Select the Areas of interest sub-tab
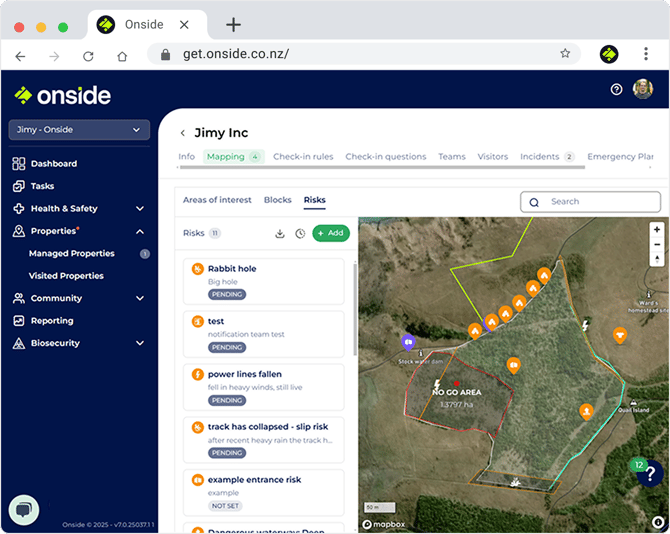 [217, 200]
